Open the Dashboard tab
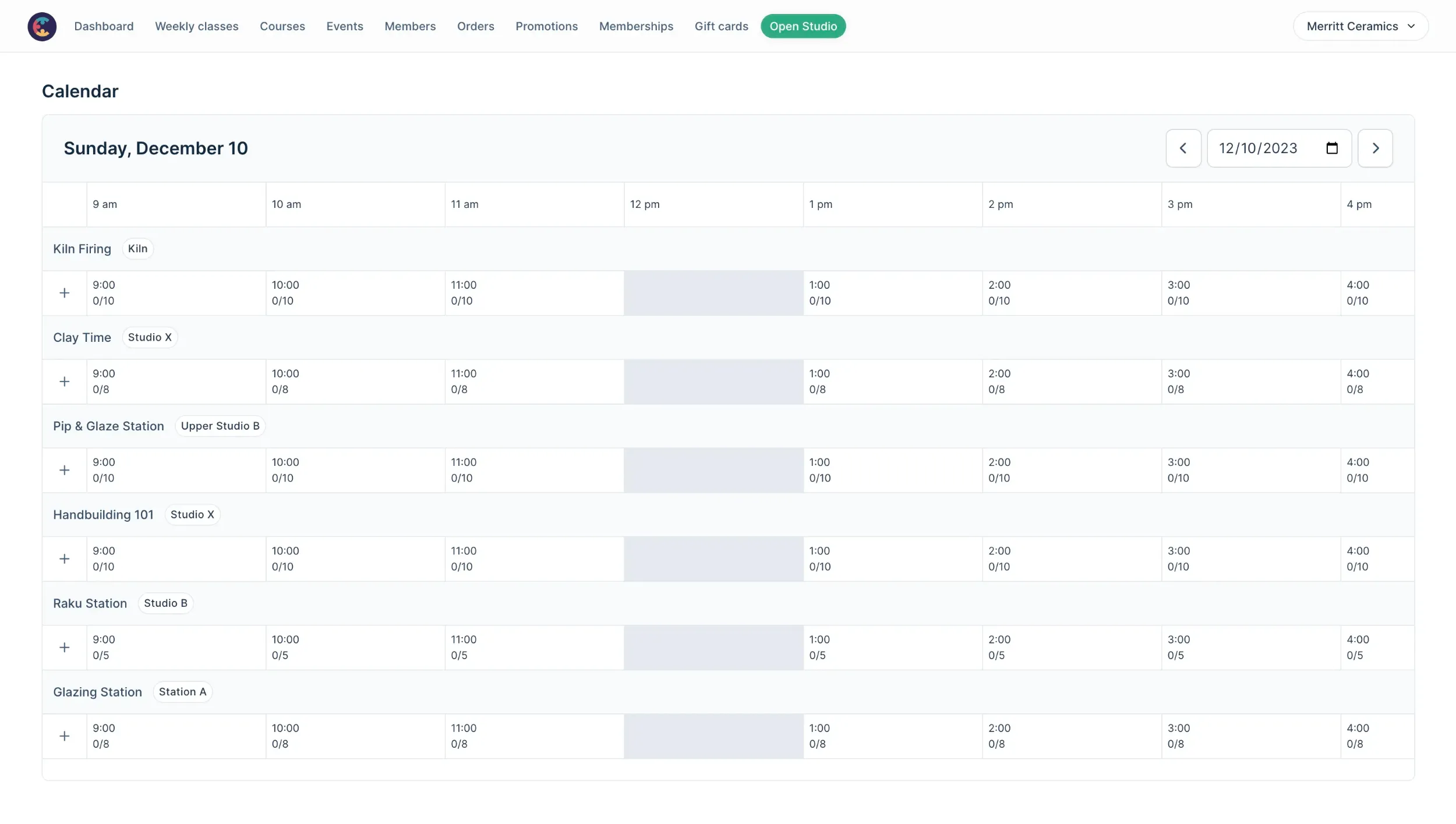 104,26
